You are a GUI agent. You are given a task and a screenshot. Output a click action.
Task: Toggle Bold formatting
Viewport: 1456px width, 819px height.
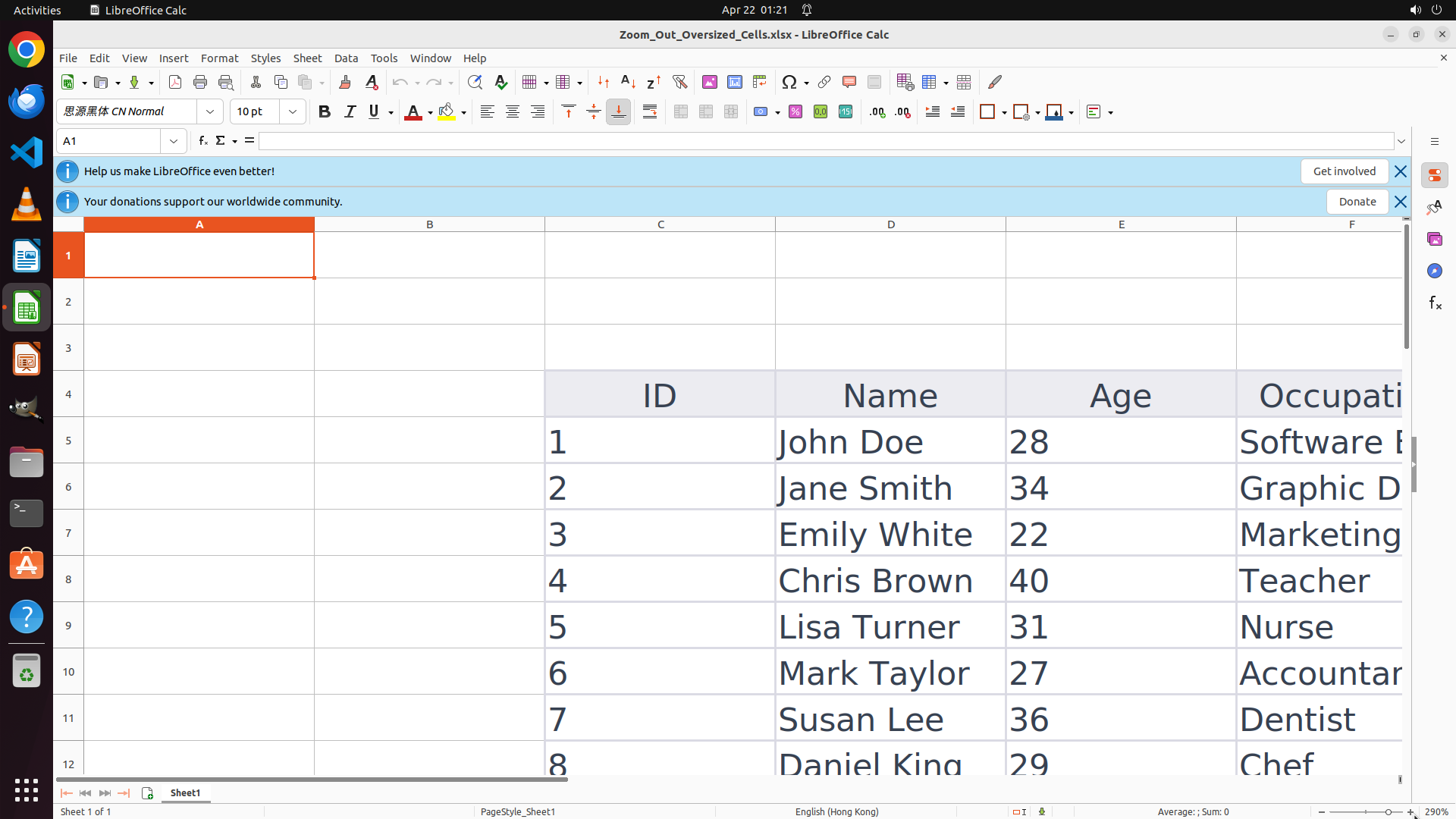(x=325, y=111)
